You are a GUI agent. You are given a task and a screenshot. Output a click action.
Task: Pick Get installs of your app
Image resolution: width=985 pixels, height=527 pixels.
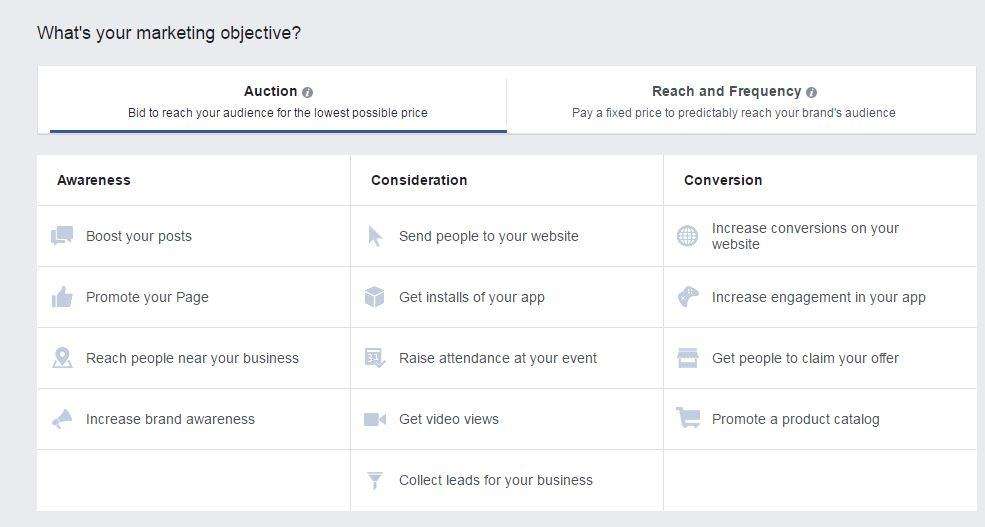pos(507,297)
